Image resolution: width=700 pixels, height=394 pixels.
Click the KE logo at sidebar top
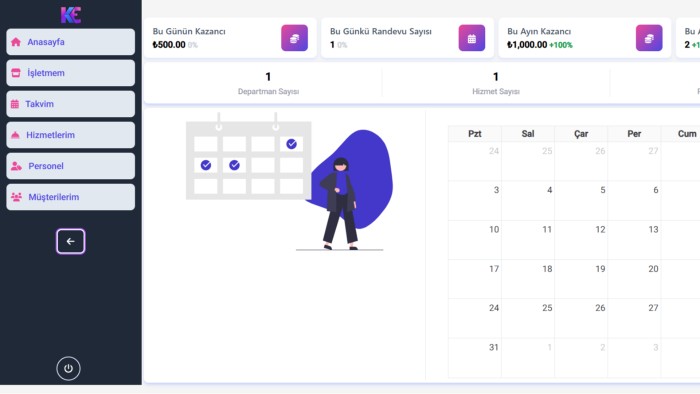click(x=71, y=15)
